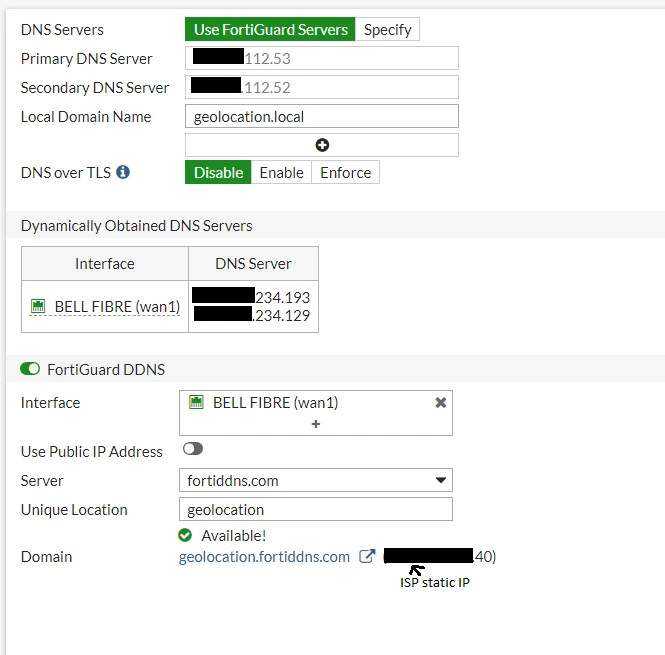665x655 pixels.
Task: Click the Available! status text
Action: [234, 536]
